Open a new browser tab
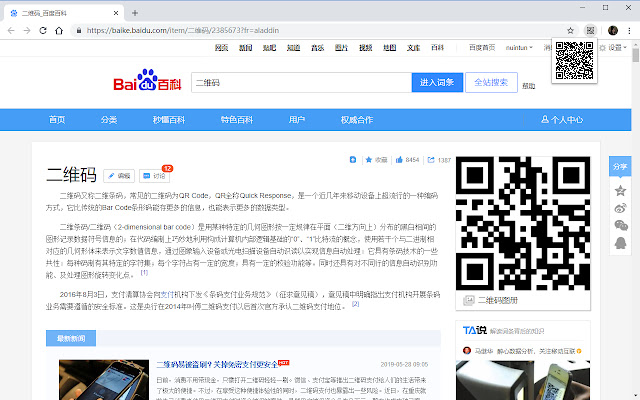640x400 pixels. [x=135, y=13]
